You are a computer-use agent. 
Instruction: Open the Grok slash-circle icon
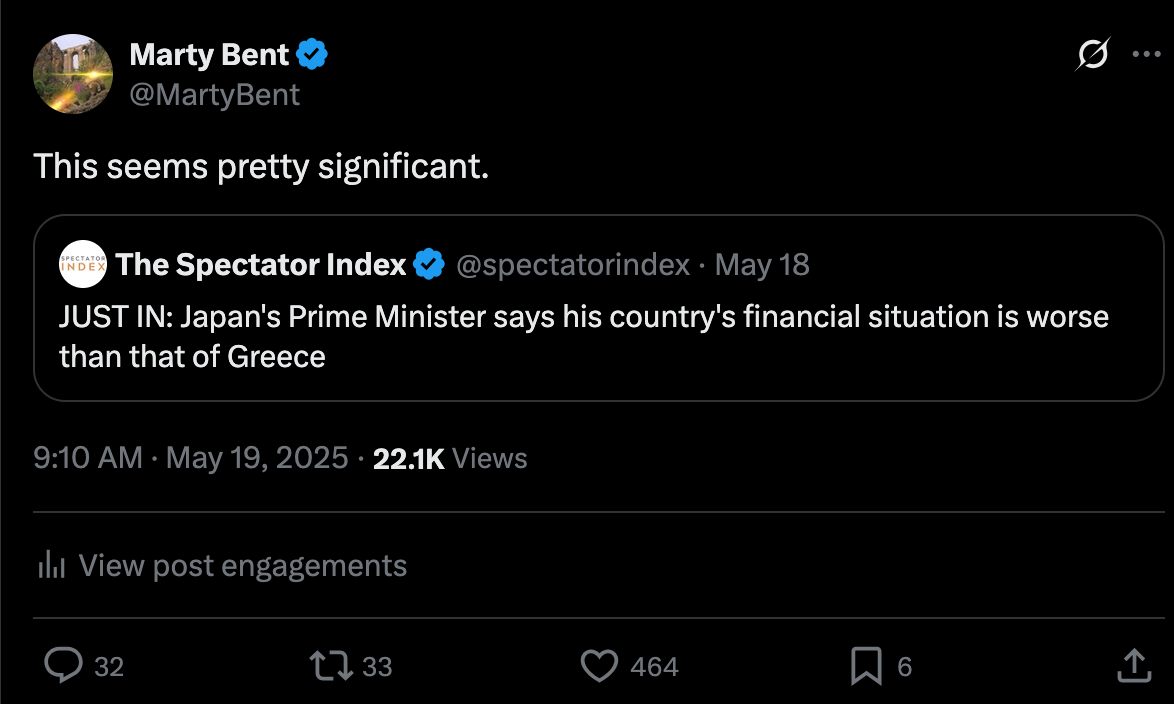click(1092, 54)
